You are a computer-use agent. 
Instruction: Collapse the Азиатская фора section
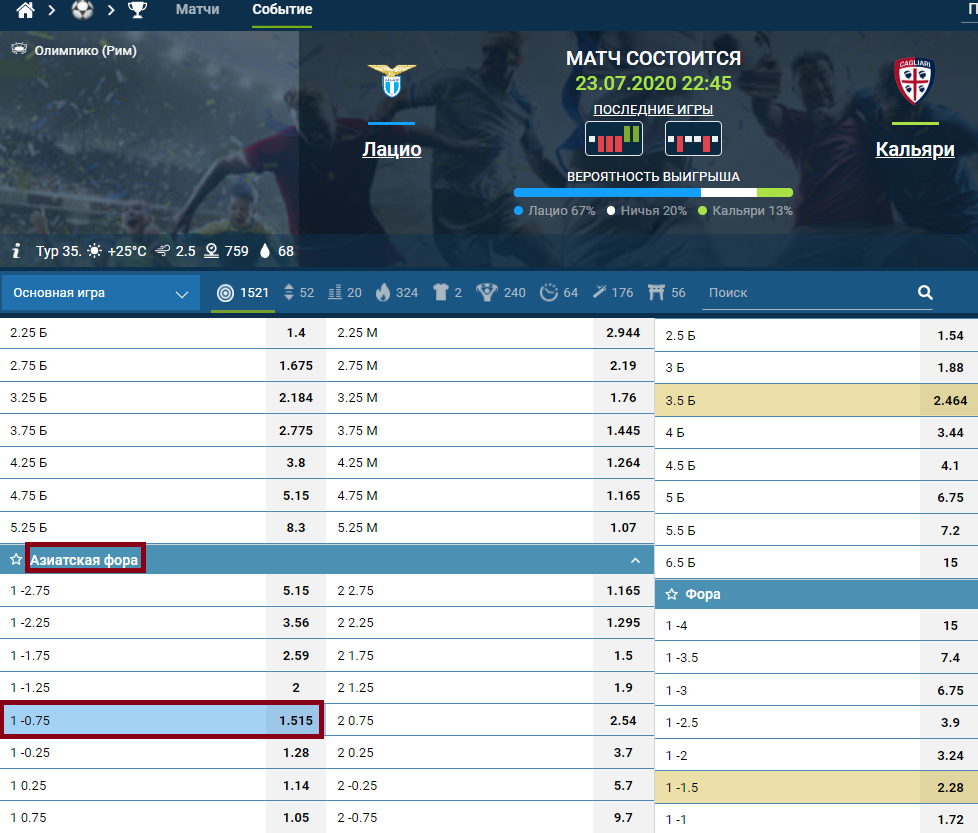tap(634, 560)
